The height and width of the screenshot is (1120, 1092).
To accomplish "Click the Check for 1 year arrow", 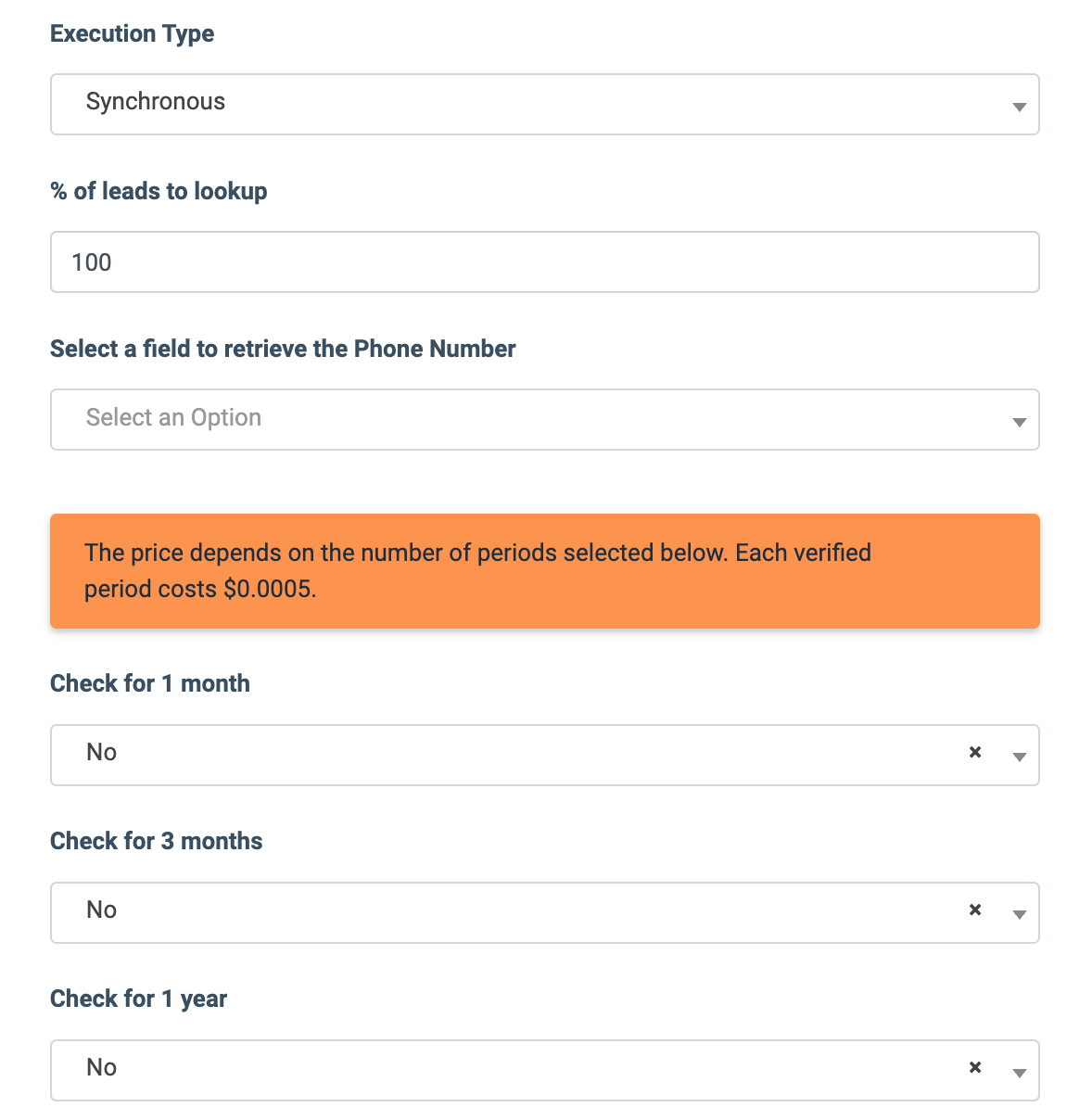I will tap(1019, 1073).
